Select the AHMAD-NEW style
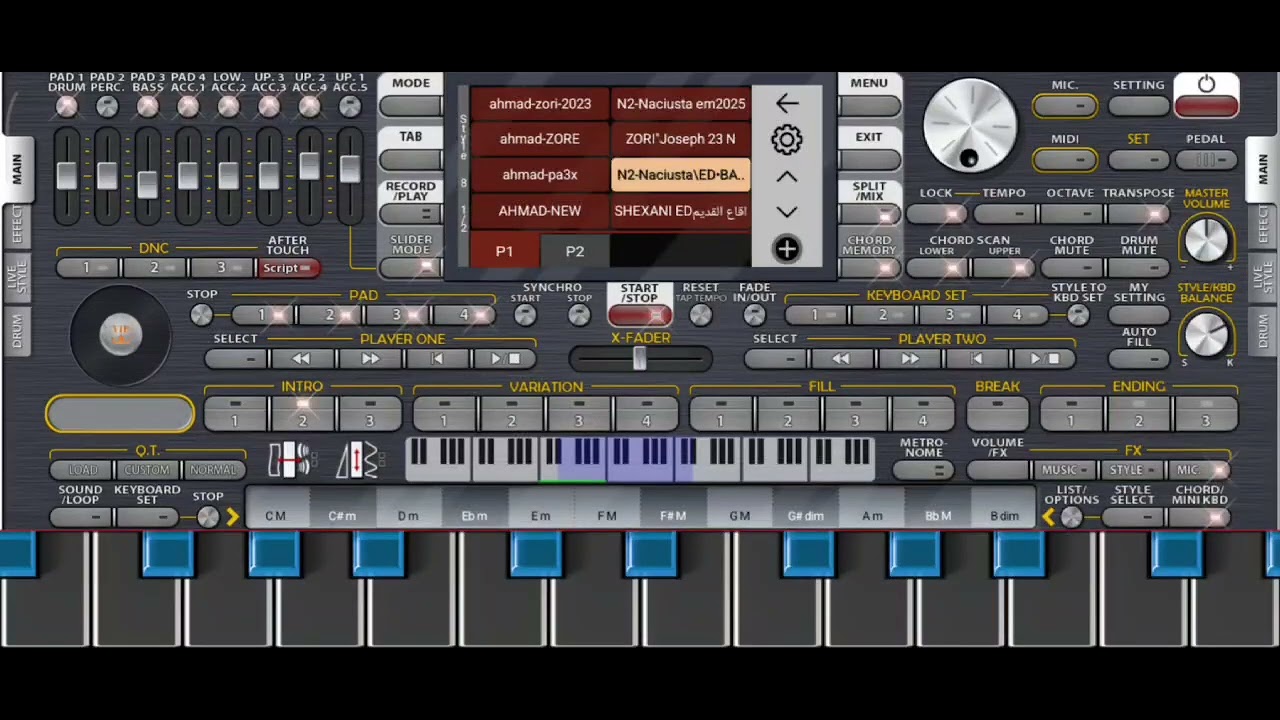The width and height of the screenshot is (1280, 720). 540,211
